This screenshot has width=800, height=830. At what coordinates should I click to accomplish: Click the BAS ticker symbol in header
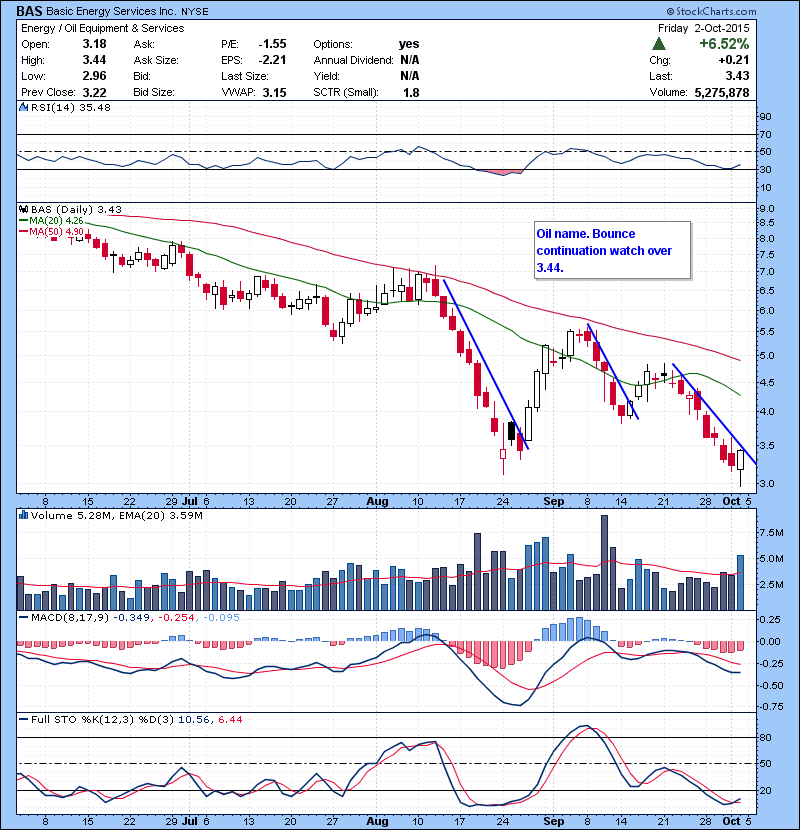(x=29, y=11)
